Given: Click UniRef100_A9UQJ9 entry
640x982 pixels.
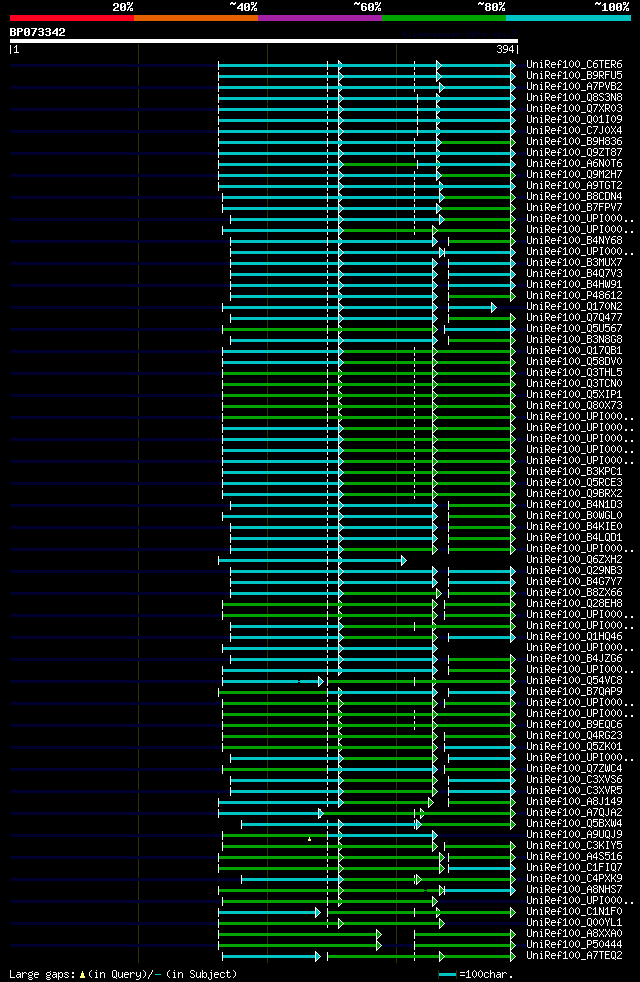Looking at the screenshot, I should pyautogui.click(x=574, y=835).
